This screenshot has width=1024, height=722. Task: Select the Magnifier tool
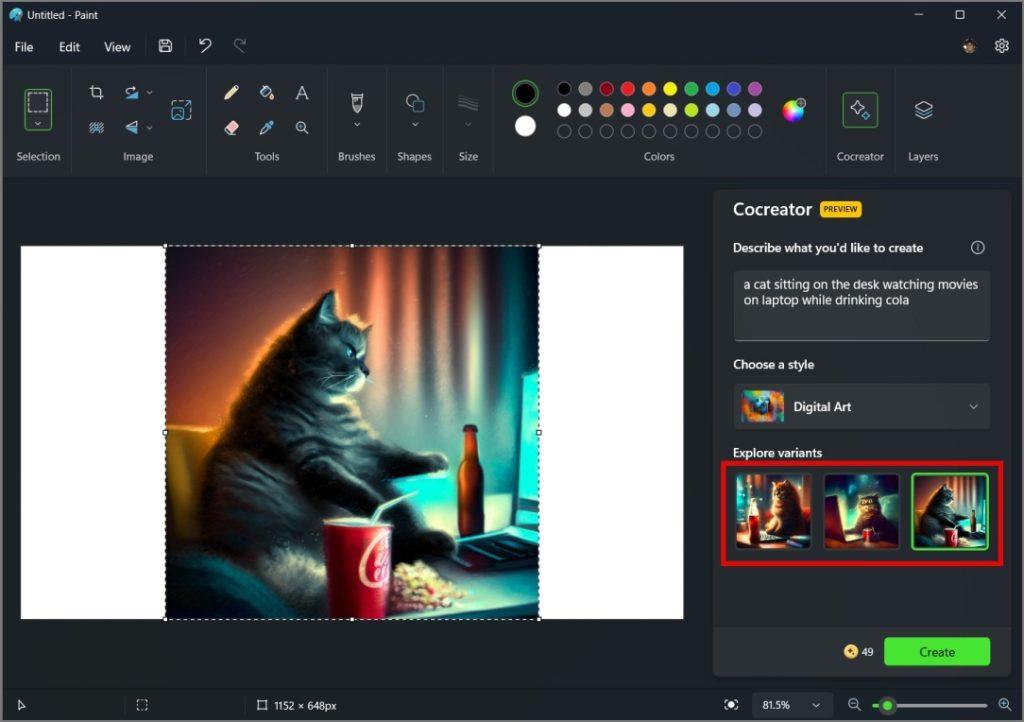tap(302, 128)
